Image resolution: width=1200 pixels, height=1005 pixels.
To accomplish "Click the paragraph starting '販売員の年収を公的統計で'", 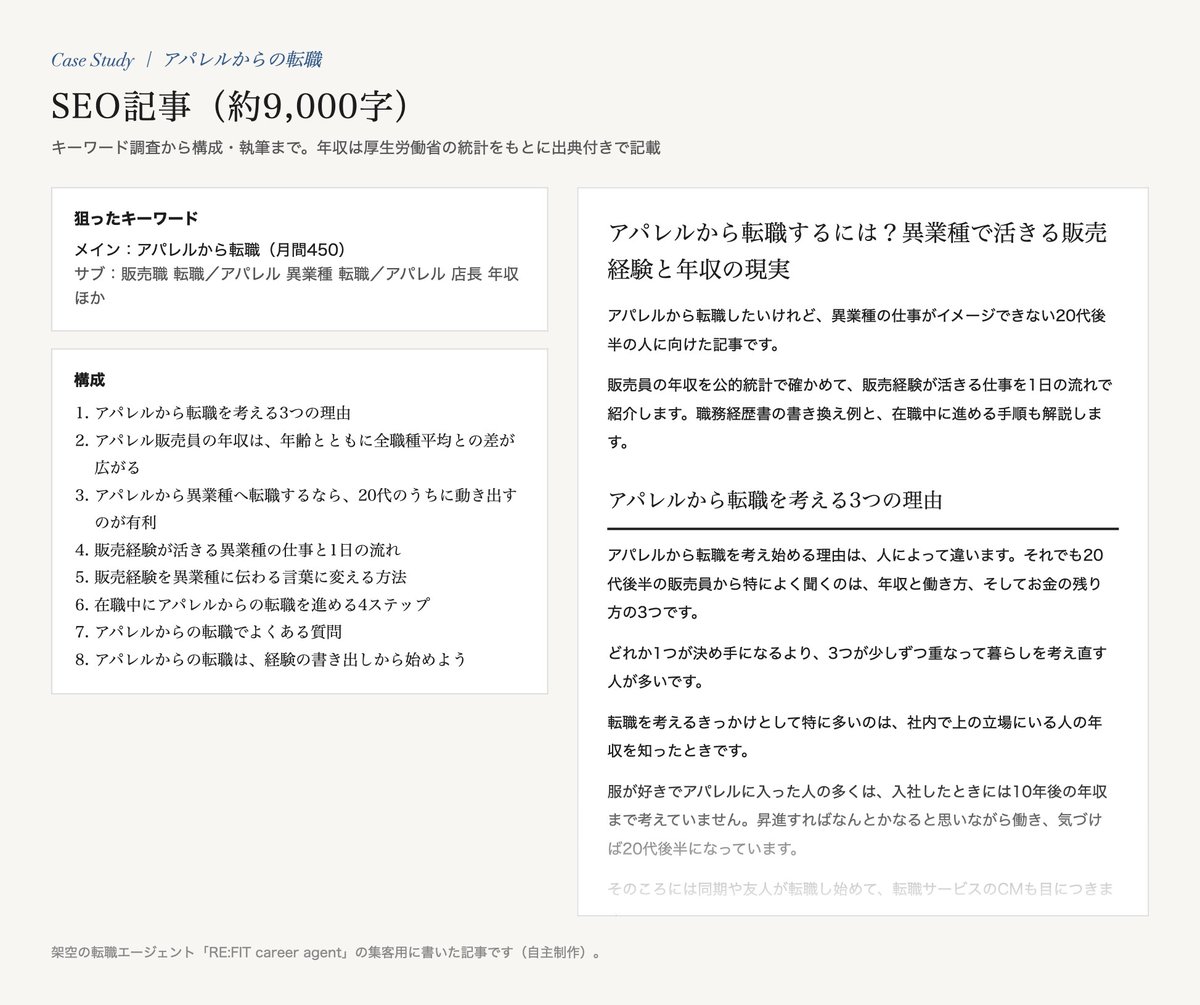I will 860,412.
